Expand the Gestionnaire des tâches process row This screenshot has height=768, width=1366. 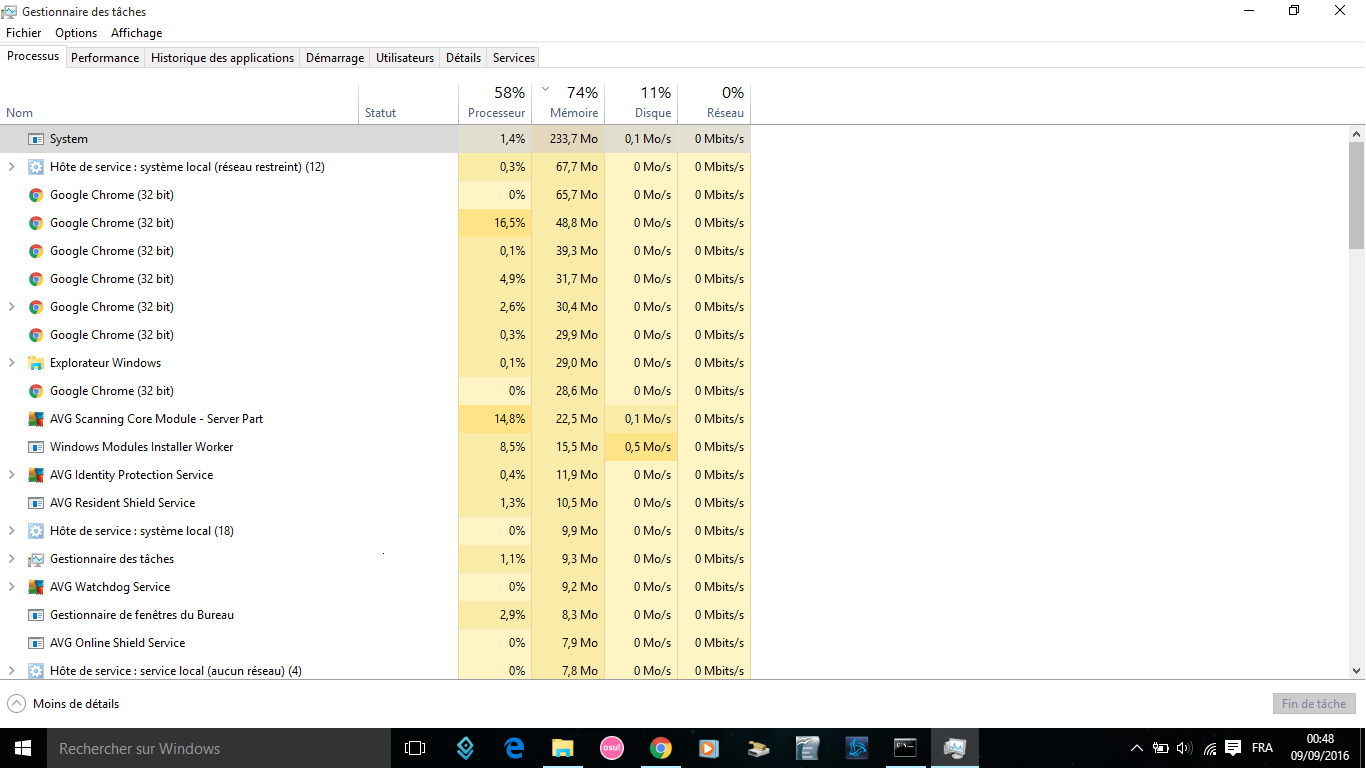(x=12, y=559)
